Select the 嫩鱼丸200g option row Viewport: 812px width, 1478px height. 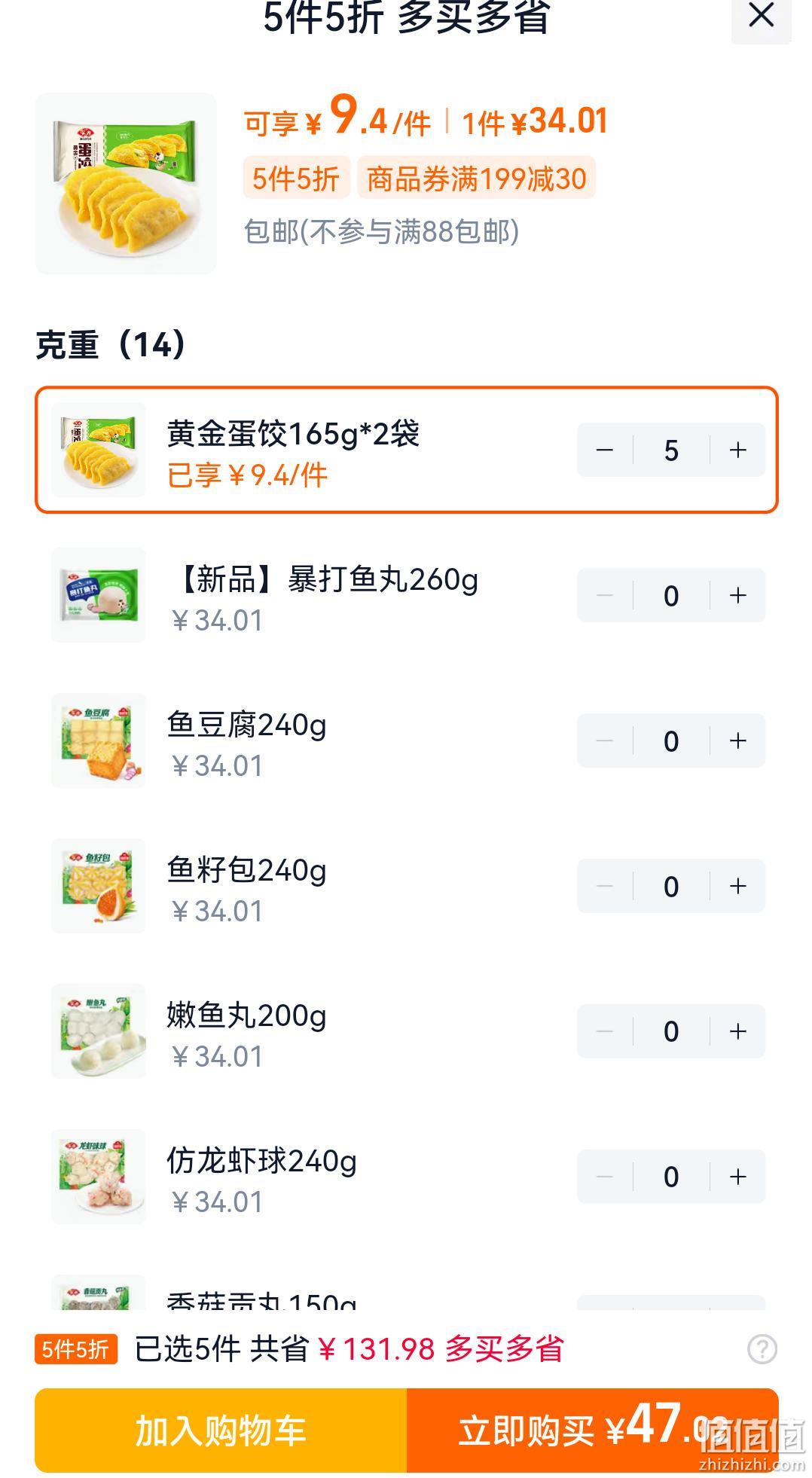(407, 1031)
